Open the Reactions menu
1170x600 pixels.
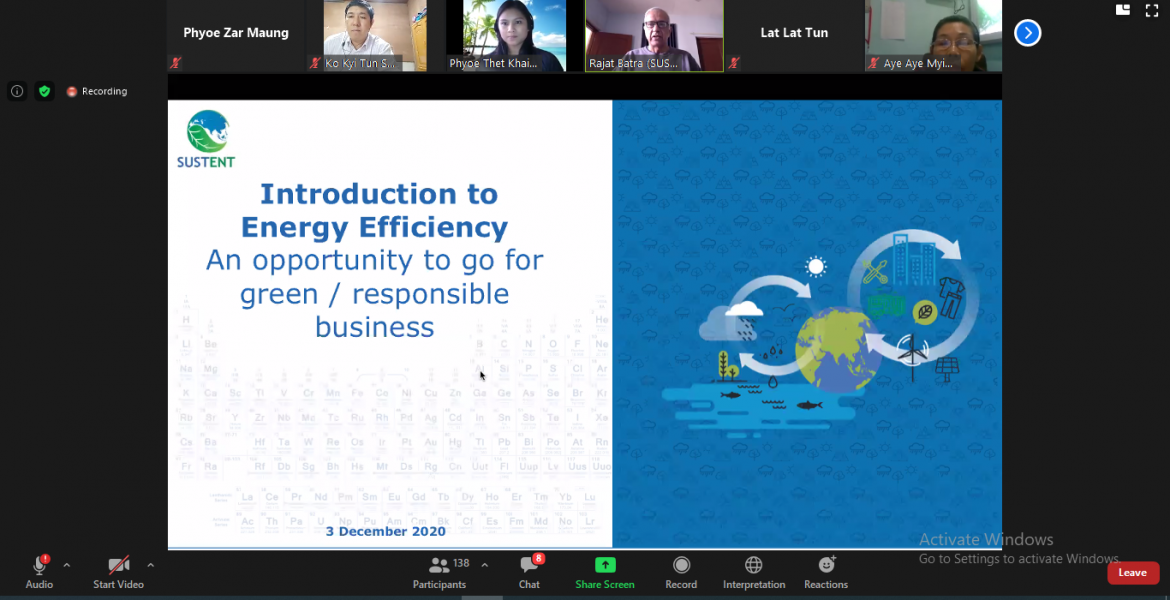click(x=826, y=572)
